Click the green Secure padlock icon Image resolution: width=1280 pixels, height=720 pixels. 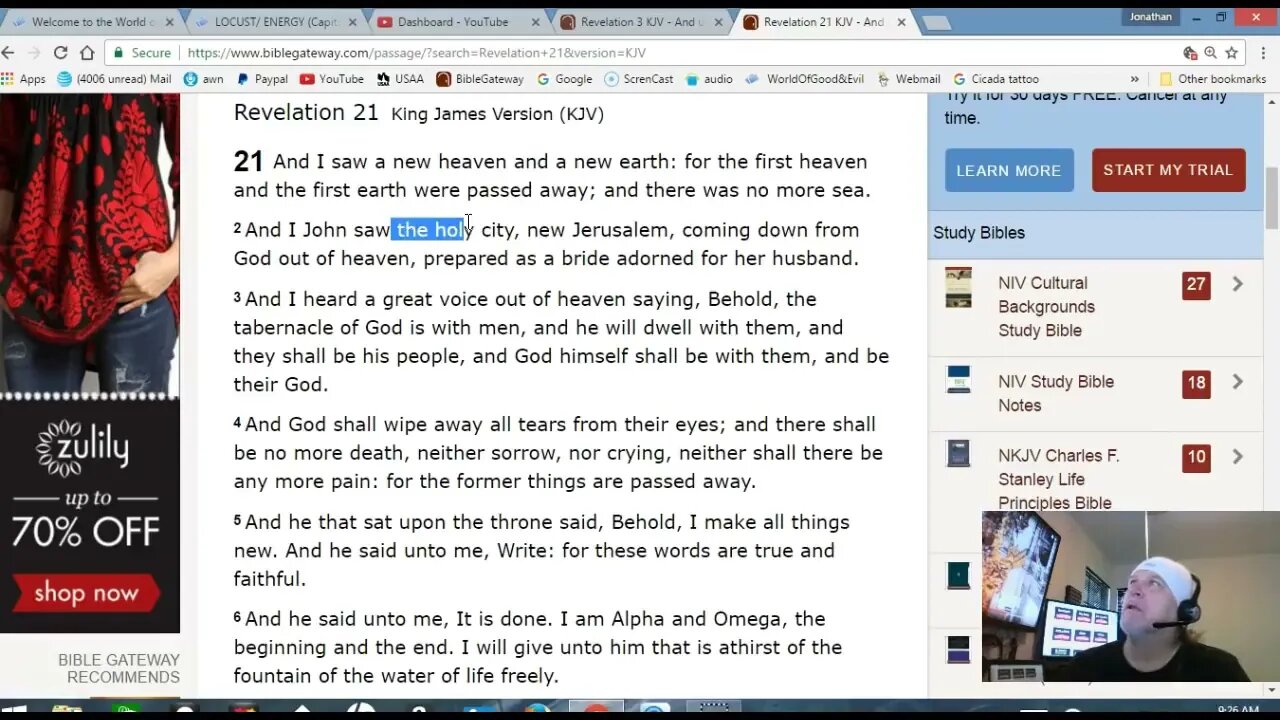tap(119, 53)
